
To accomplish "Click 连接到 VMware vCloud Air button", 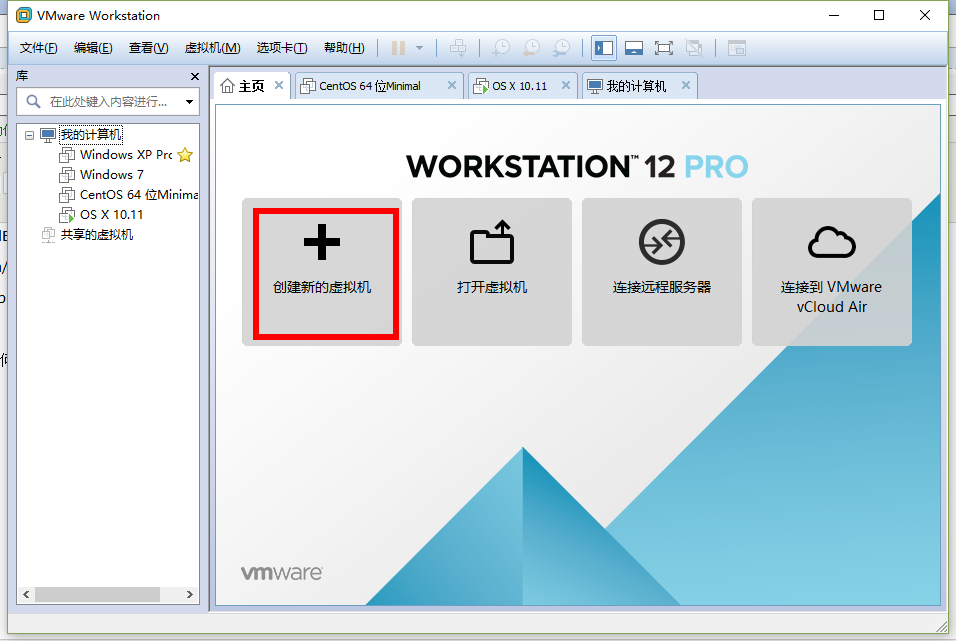I will point(832,272).
